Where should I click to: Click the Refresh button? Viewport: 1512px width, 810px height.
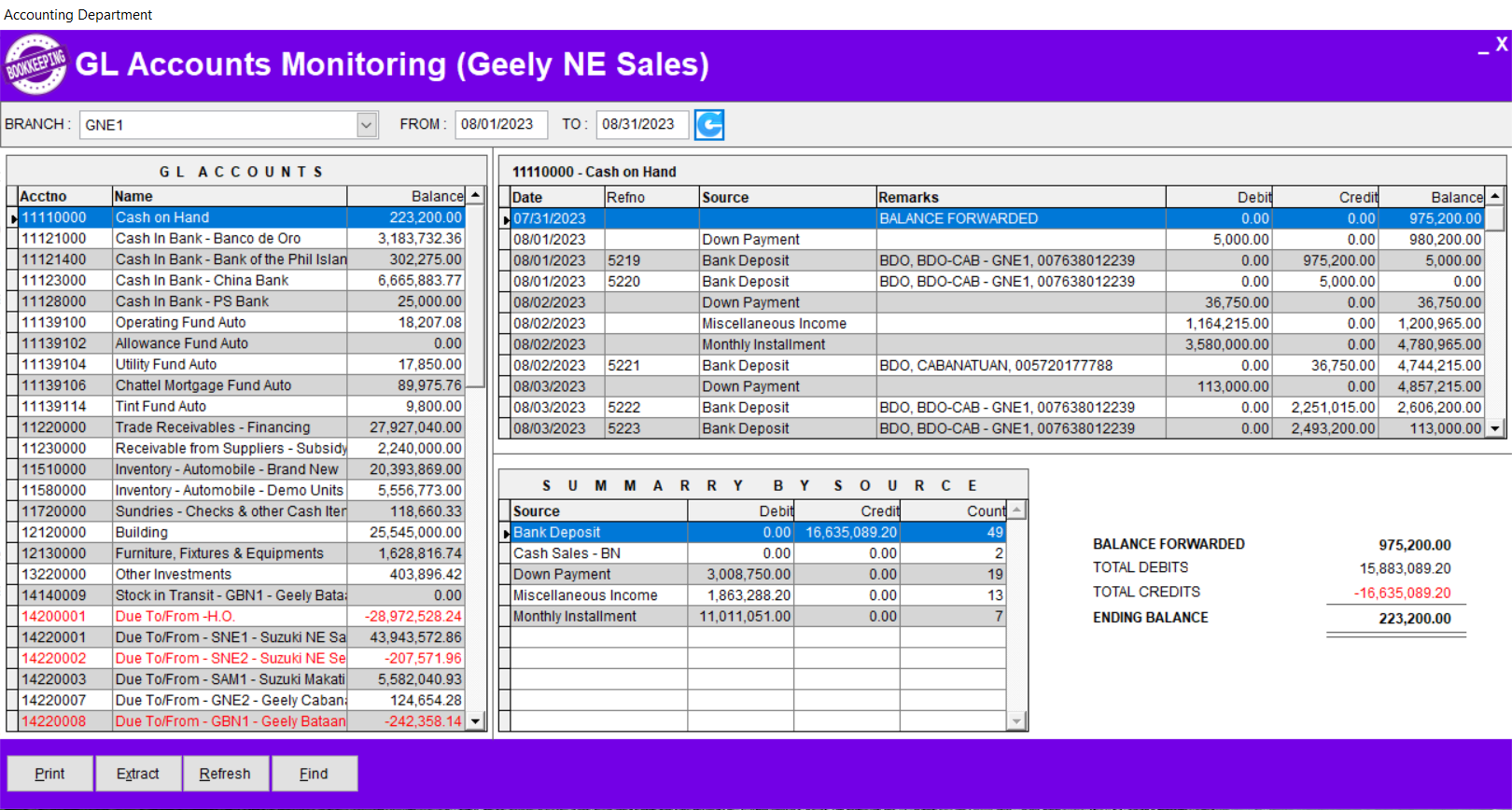click(225, 774)
